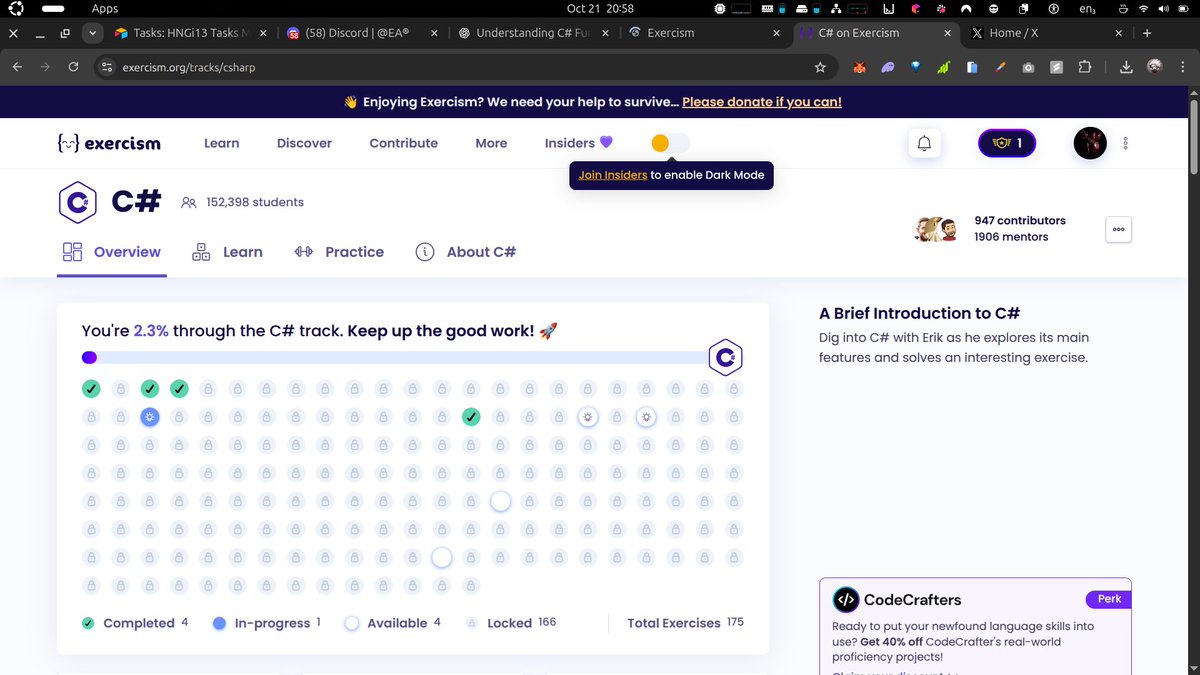Open the More menu
This screenshot has height=675, width=1200.
click(x=491, y=143)
